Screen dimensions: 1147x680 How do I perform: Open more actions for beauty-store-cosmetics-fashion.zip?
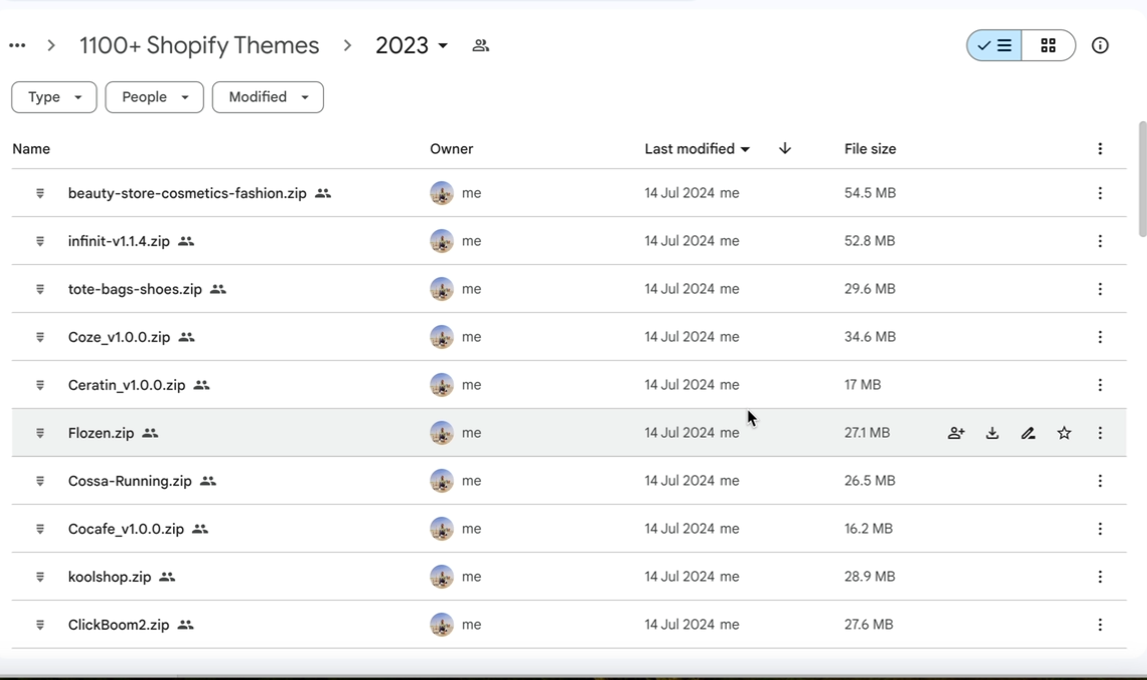pyautogui.click(x=1100, y=193)
